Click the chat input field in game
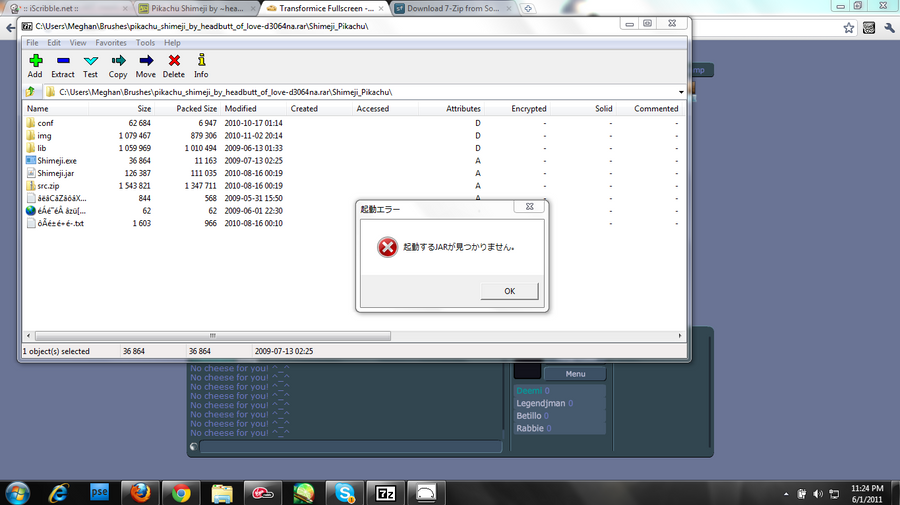900x505 pixels. pos(351,446)
